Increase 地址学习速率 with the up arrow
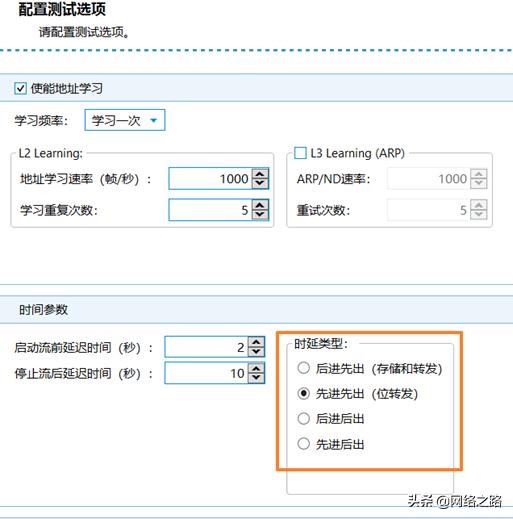This screenshot has height=519, width=513. (260, 174)
